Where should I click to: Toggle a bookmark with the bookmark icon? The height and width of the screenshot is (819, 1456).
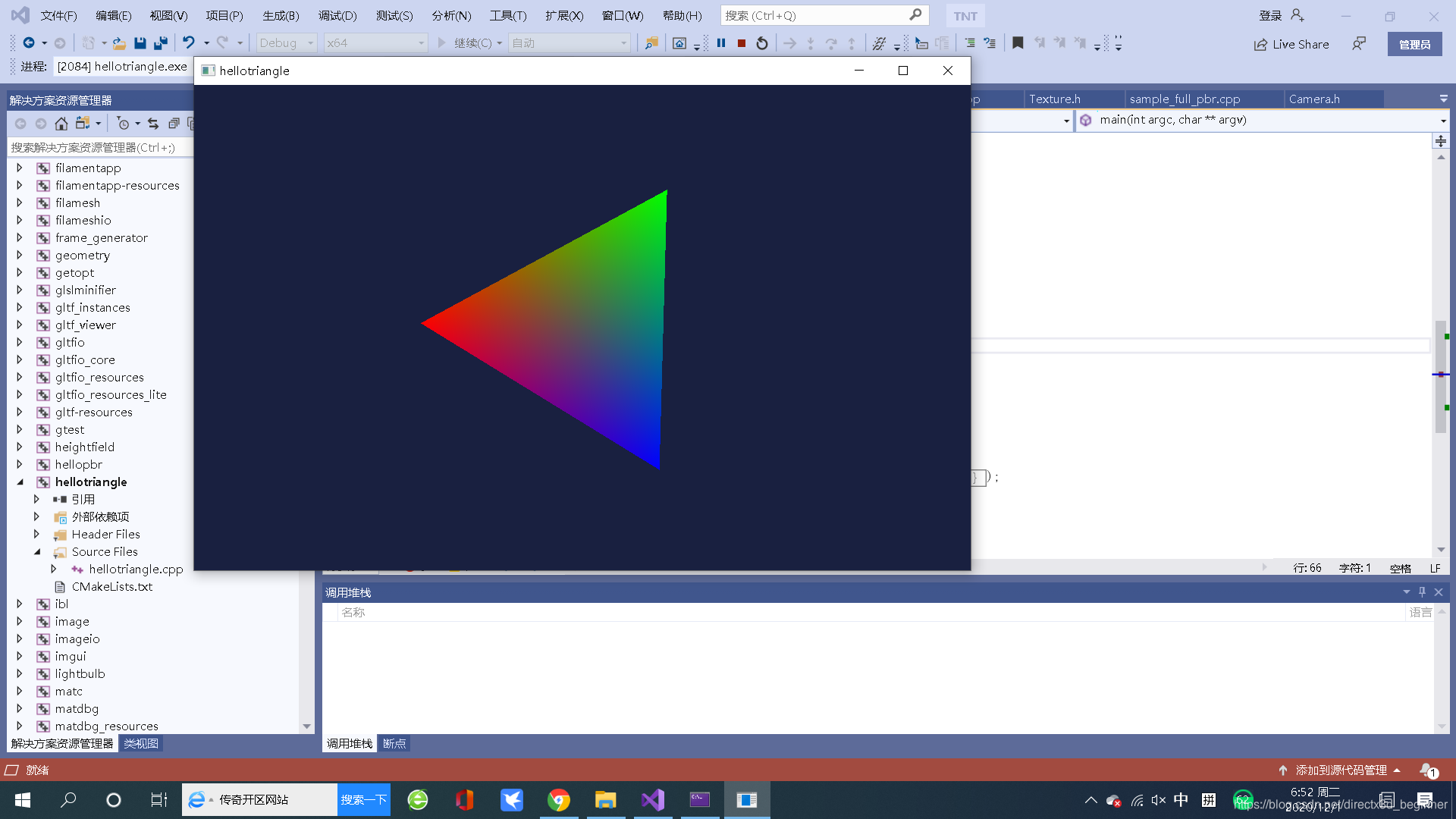1018,43
